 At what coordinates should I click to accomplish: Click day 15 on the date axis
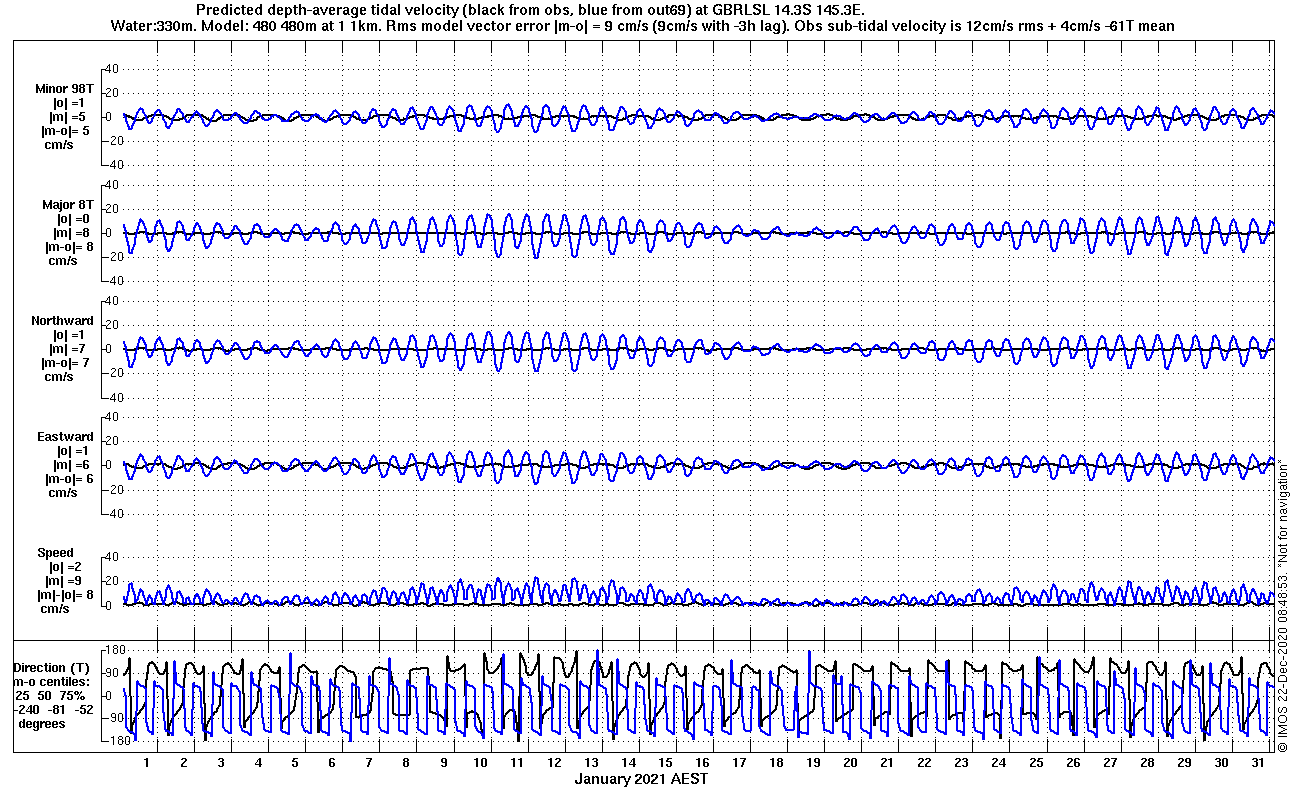click(665, 762)
